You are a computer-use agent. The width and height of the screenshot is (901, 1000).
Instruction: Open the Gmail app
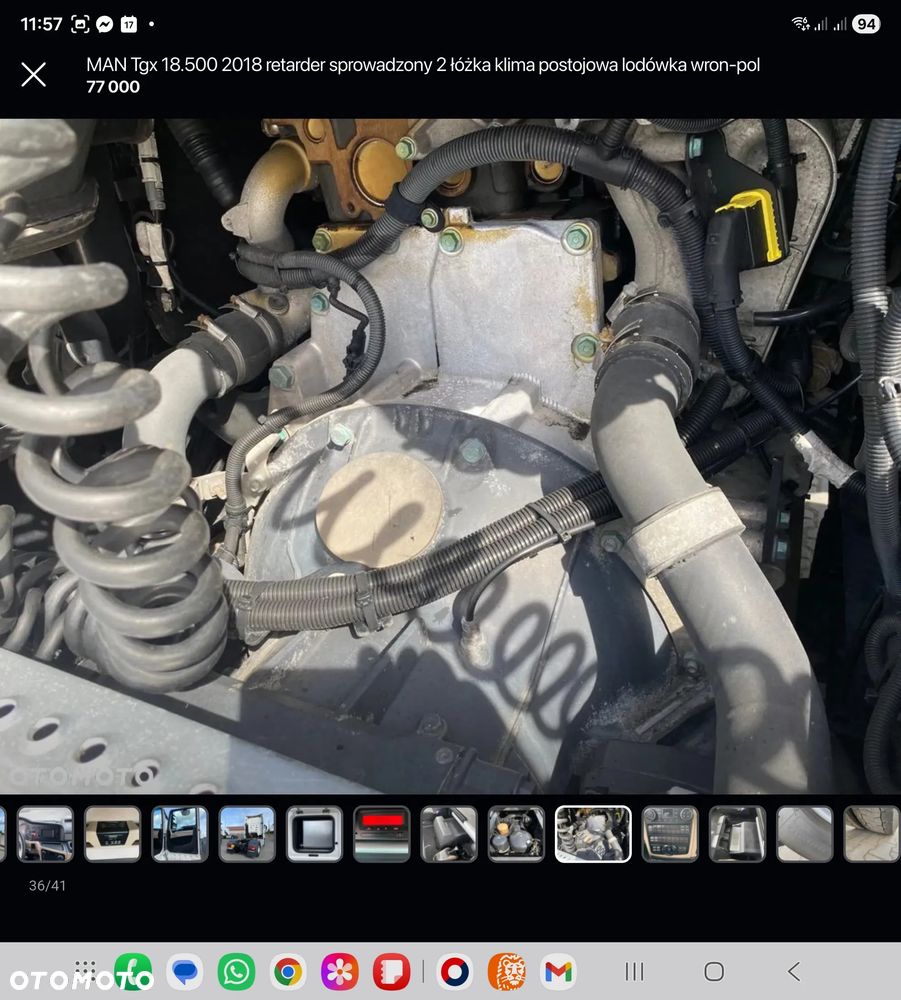(558, 971)
